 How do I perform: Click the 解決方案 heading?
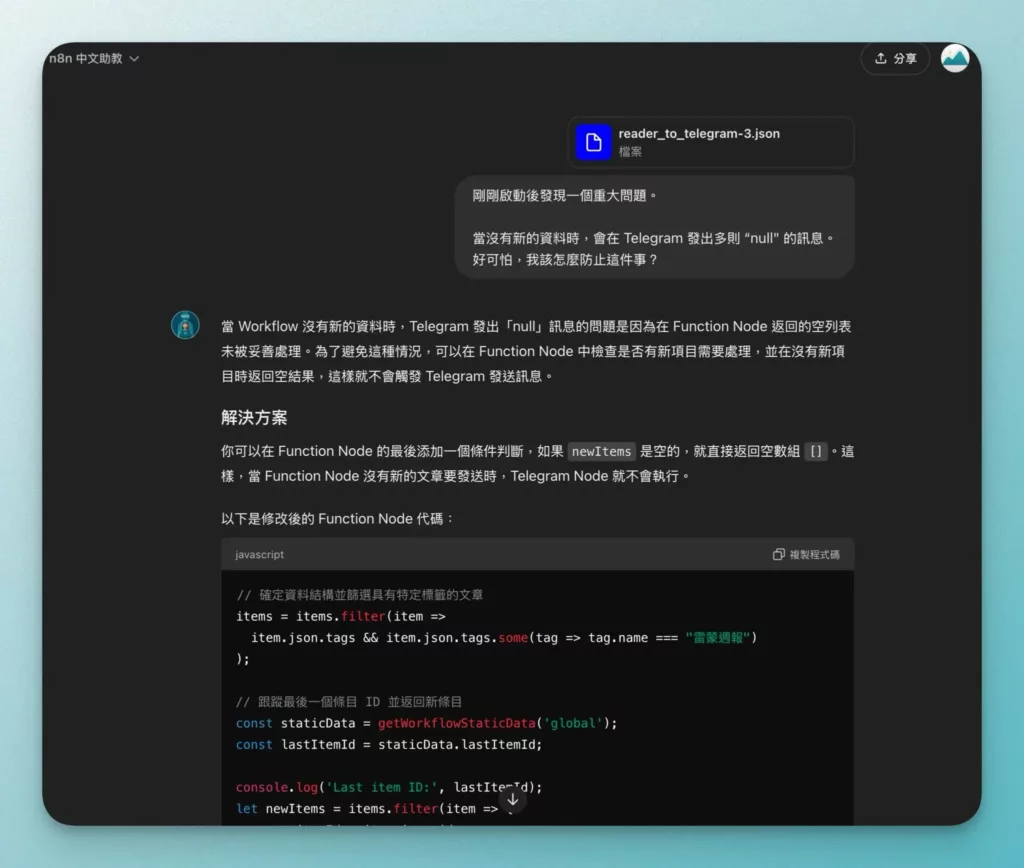coord(254,417)
